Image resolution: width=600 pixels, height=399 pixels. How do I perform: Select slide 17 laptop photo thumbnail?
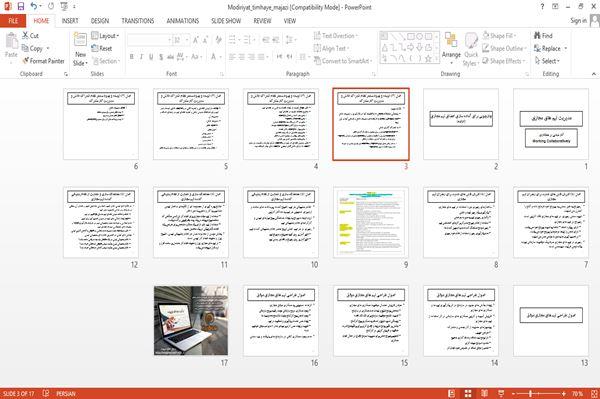click(191, 321)
